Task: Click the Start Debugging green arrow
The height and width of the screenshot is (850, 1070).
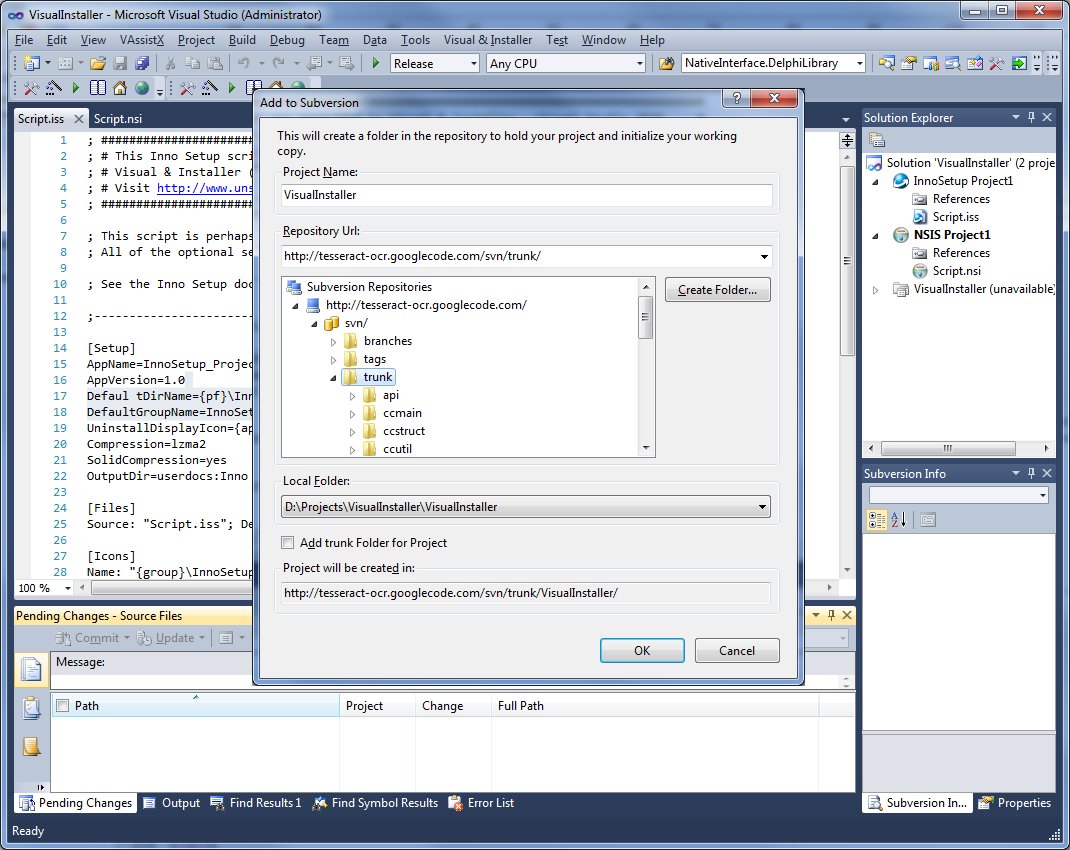Action: (375, 63)
